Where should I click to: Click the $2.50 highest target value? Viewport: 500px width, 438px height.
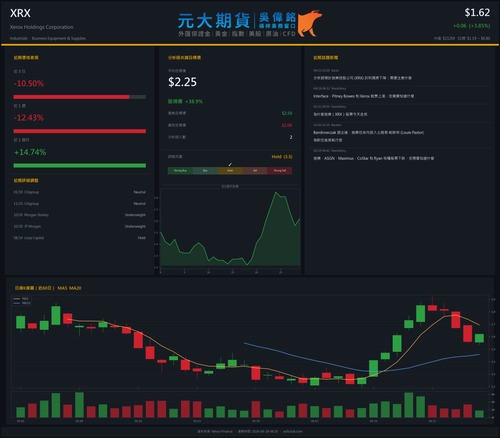(287, 113)
